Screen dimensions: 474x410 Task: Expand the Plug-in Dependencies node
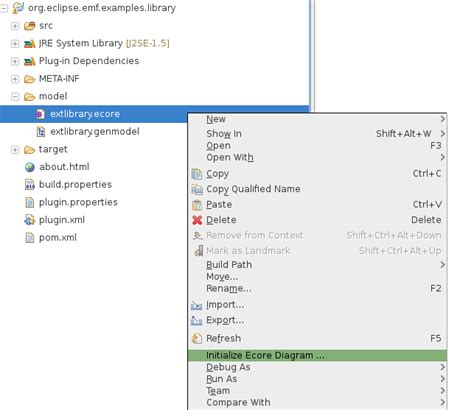pyautogui.click(x=15, y=61)
